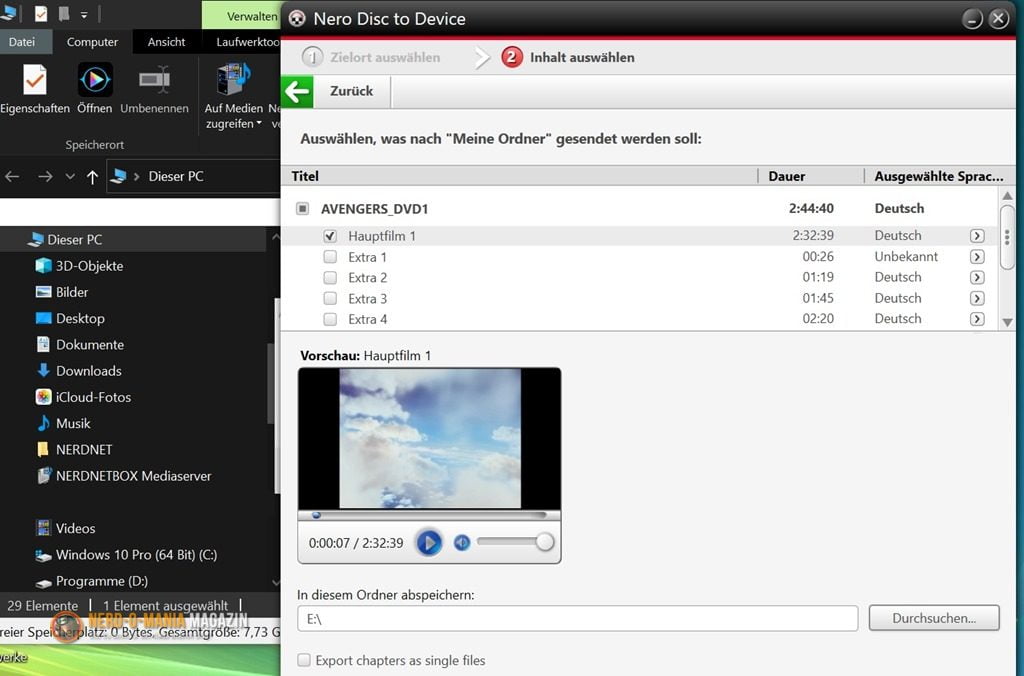Switch to the Ansicht ribbon tab
This screenshot has height=676, width=1024.
[166, 42]
